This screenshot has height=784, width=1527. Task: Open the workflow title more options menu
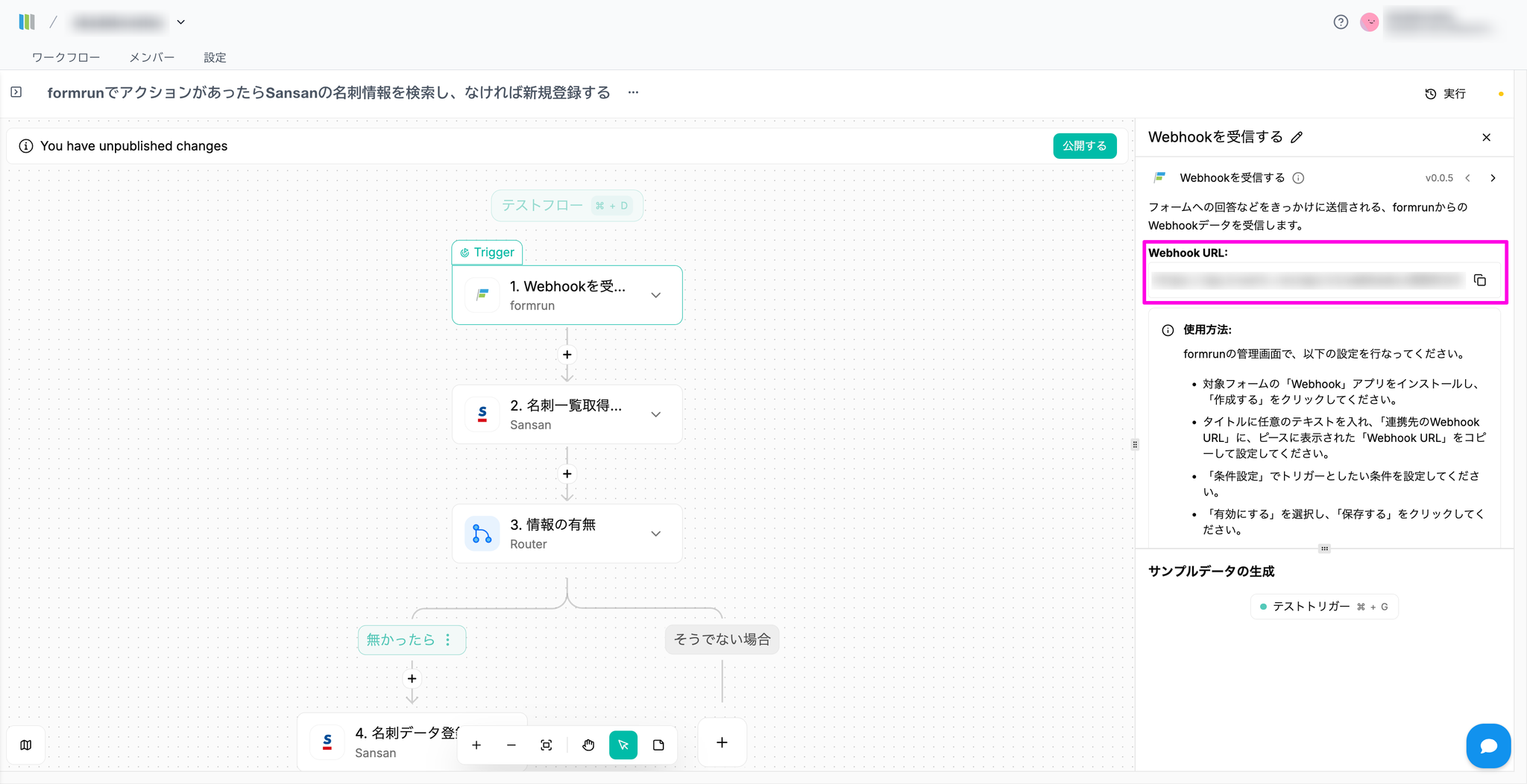633,92
